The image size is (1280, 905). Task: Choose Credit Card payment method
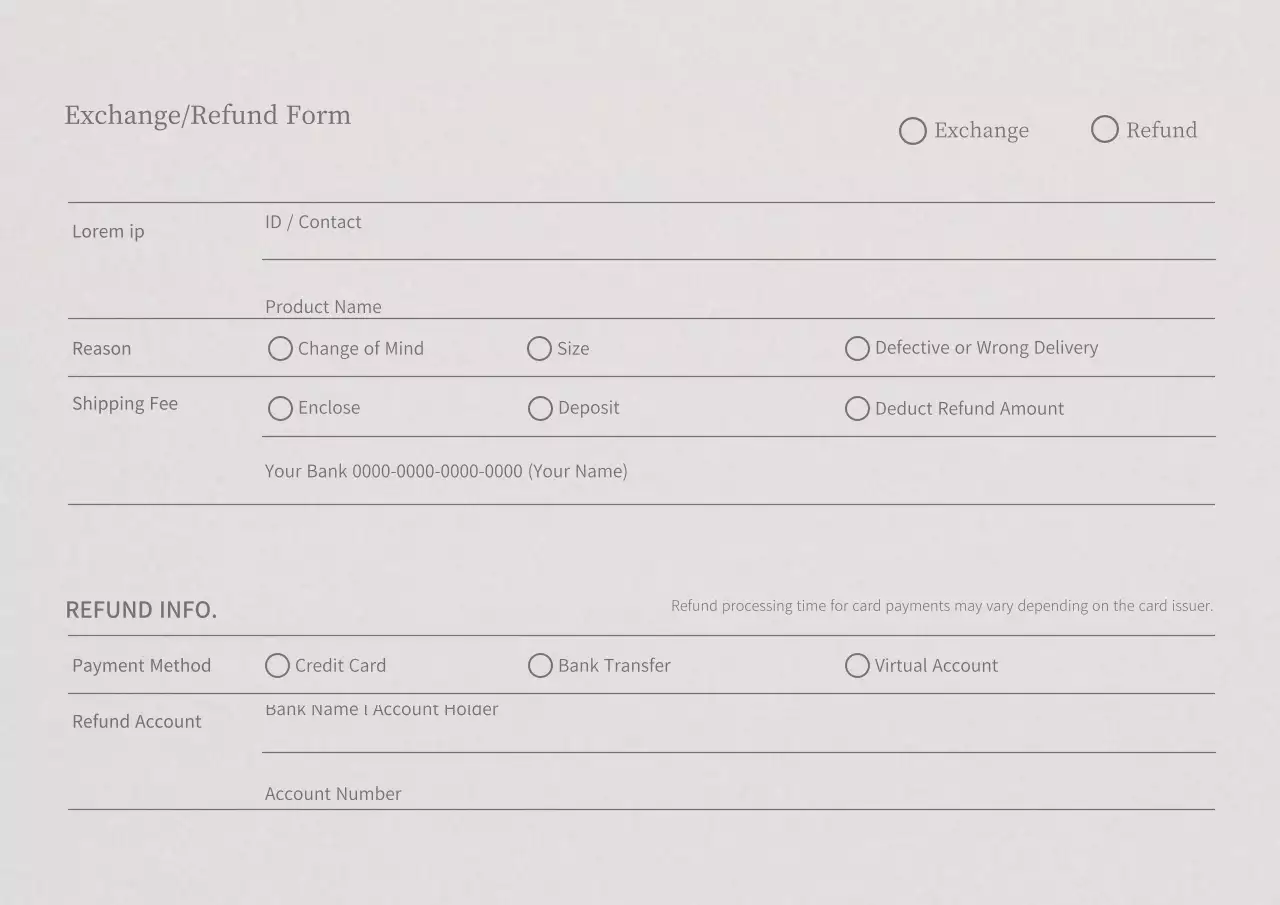pos(277,666)
